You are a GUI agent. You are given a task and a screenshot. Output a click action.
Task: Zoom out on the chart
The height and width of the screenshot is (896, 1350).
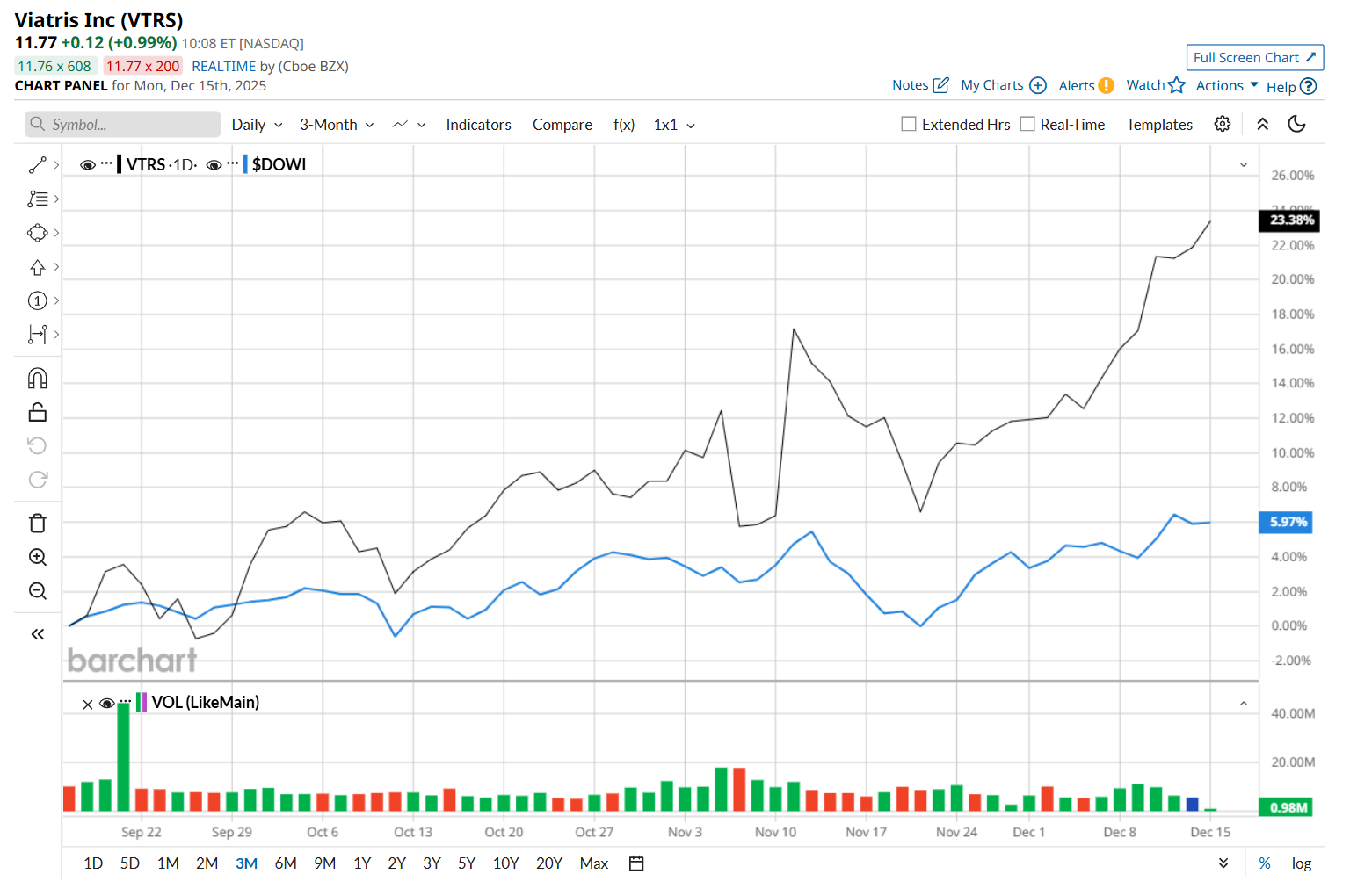coord(37,591)
